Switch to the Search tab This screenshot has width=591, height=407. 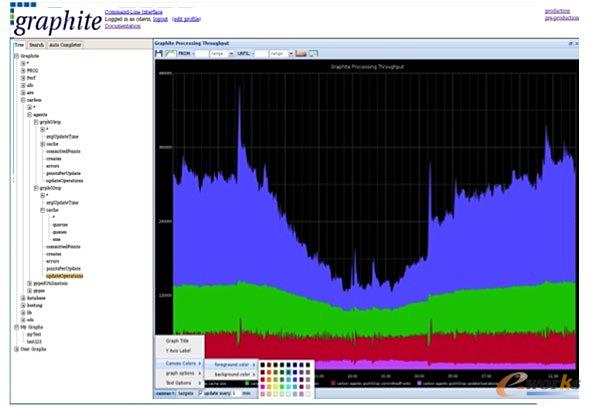tap(37, 45)
